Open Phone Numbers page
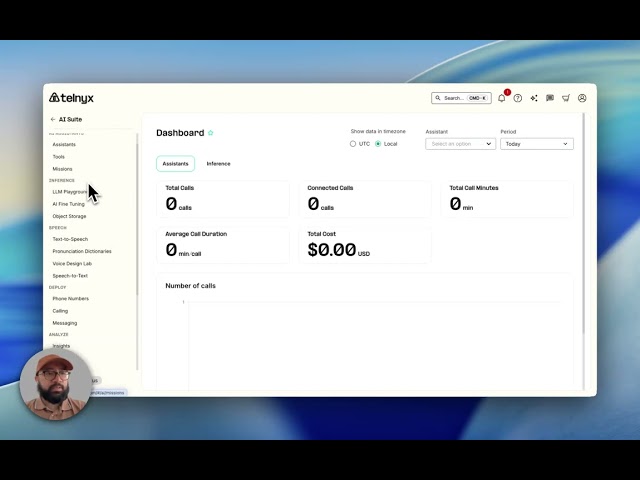 click(x=71, y=299)
